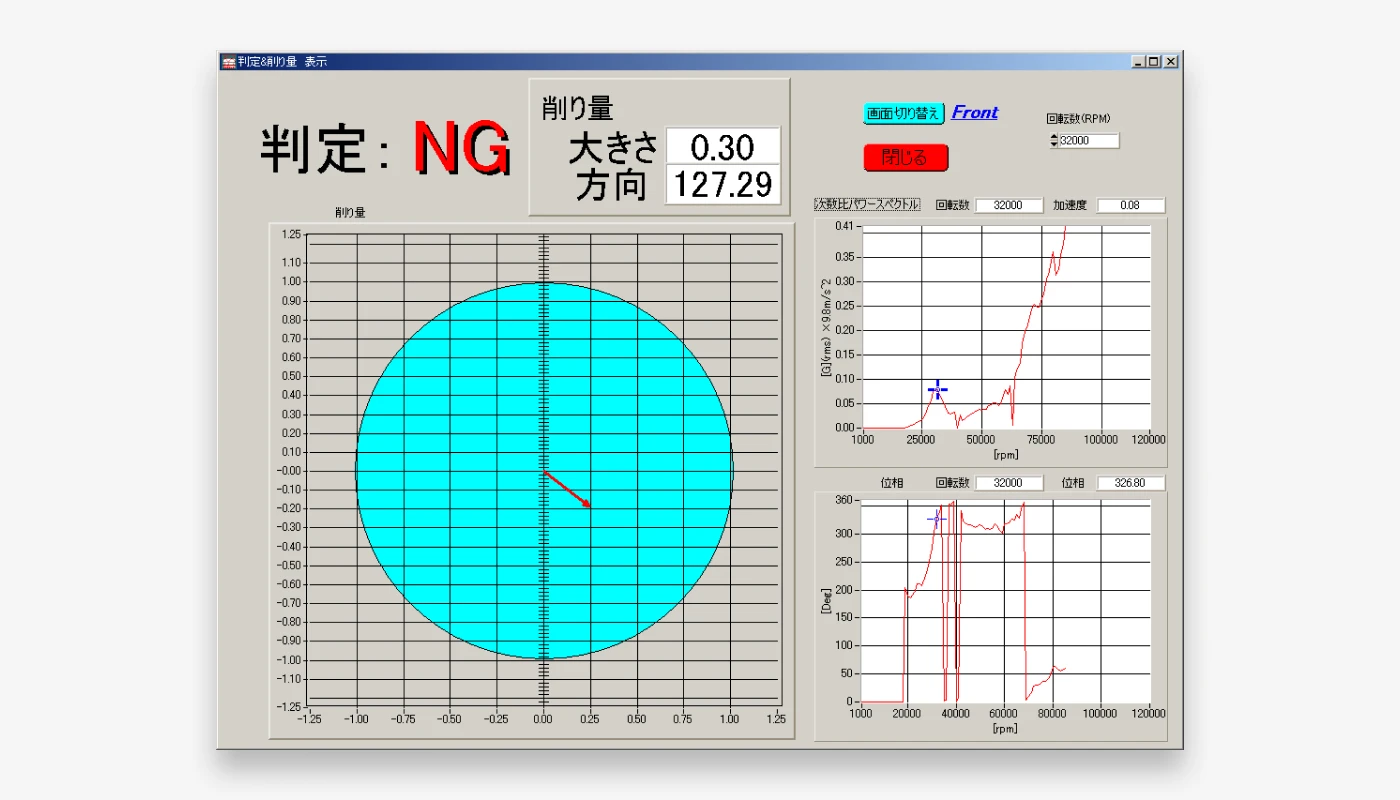Click the blue cursor marker on the phase graph
The height and width of the screenshot is (800, 1400).
pos(936,519)
